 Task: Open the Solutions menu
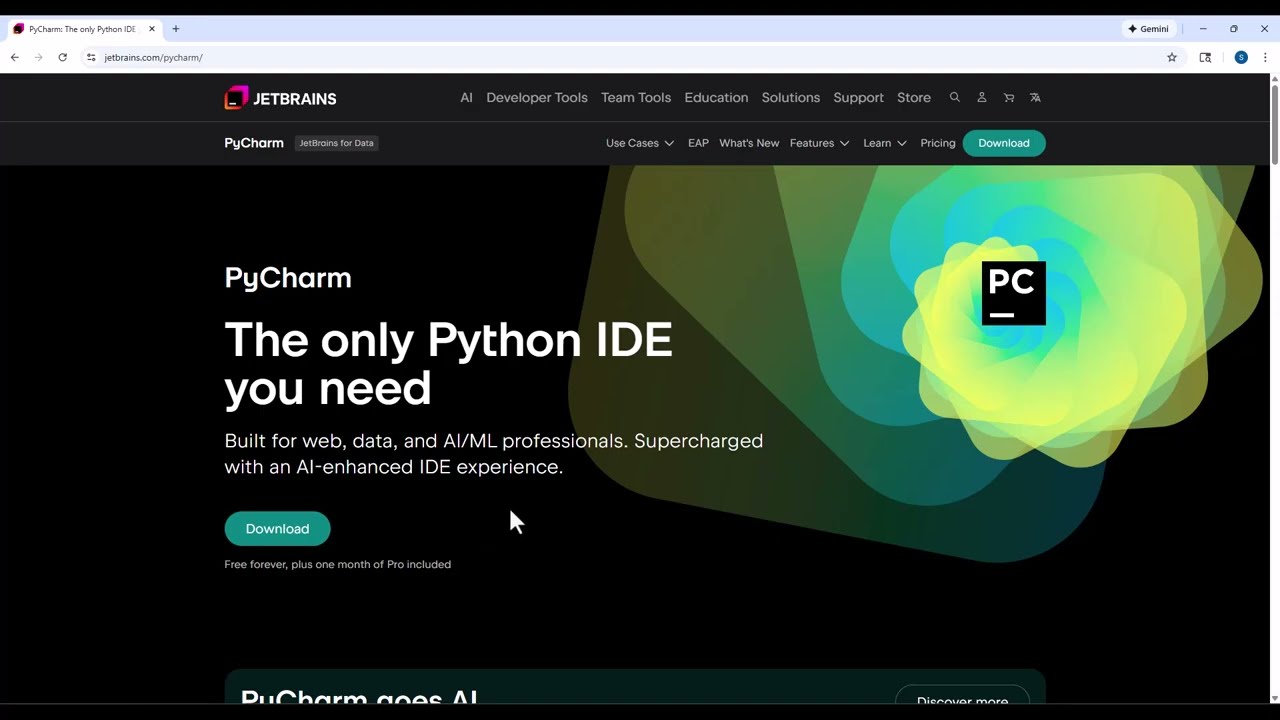click(x=790, y=97)
